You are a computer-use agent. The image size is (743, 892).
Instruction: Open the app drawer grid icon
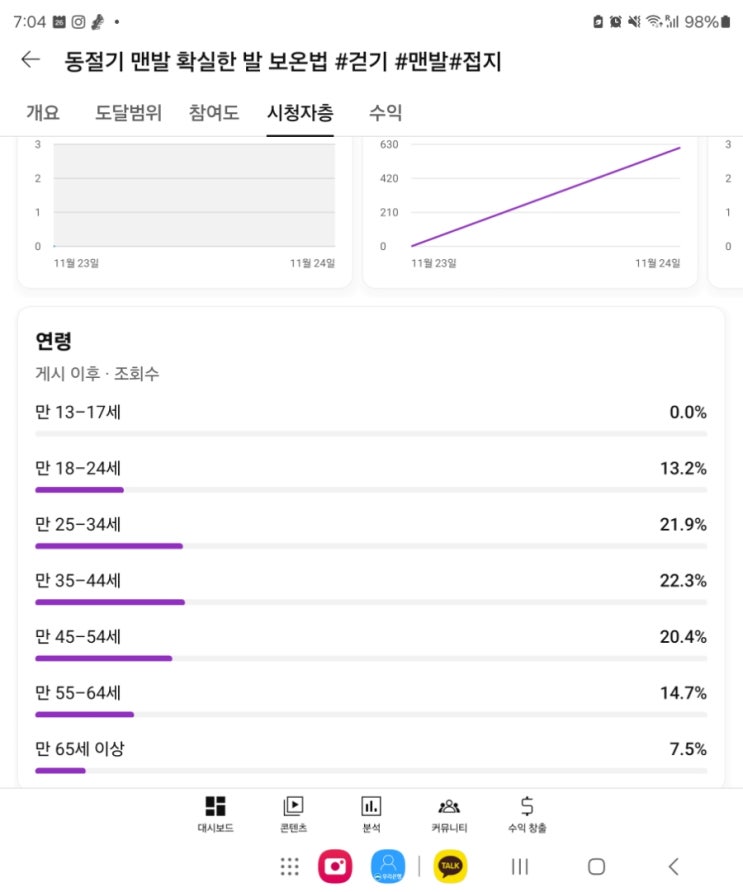click(290, 866)
